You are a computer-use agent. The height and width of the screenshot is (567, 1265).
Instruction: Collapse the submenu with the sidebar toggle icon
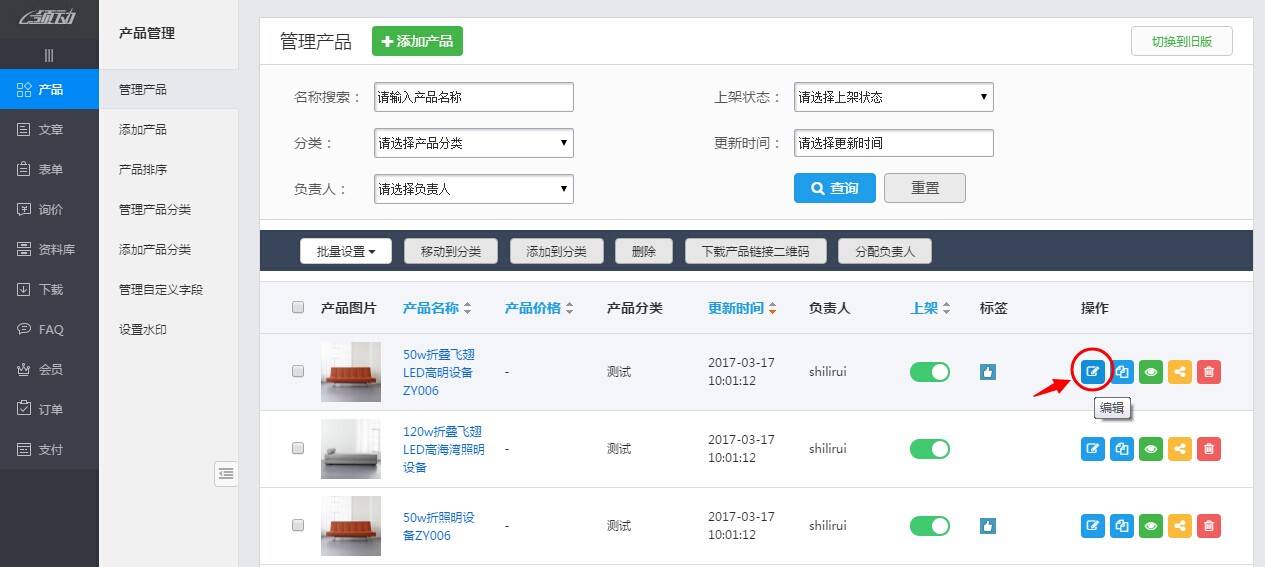click(226, 474)
